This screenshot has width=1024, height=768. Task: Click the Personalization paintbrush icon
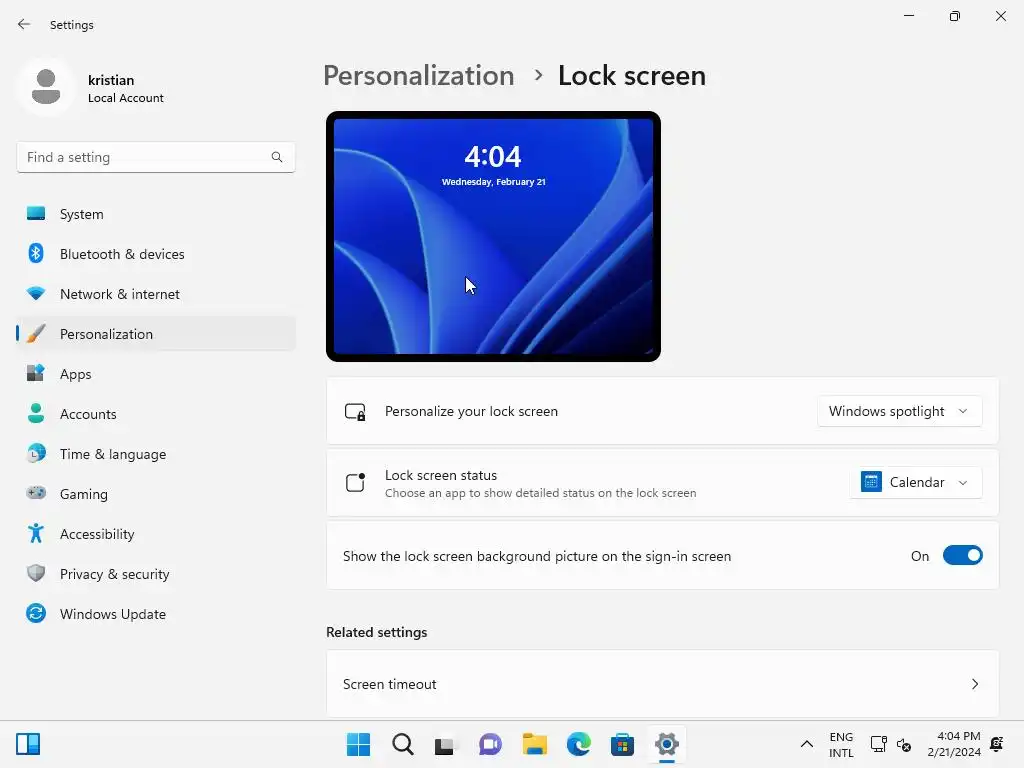click(x=36, y=334)
